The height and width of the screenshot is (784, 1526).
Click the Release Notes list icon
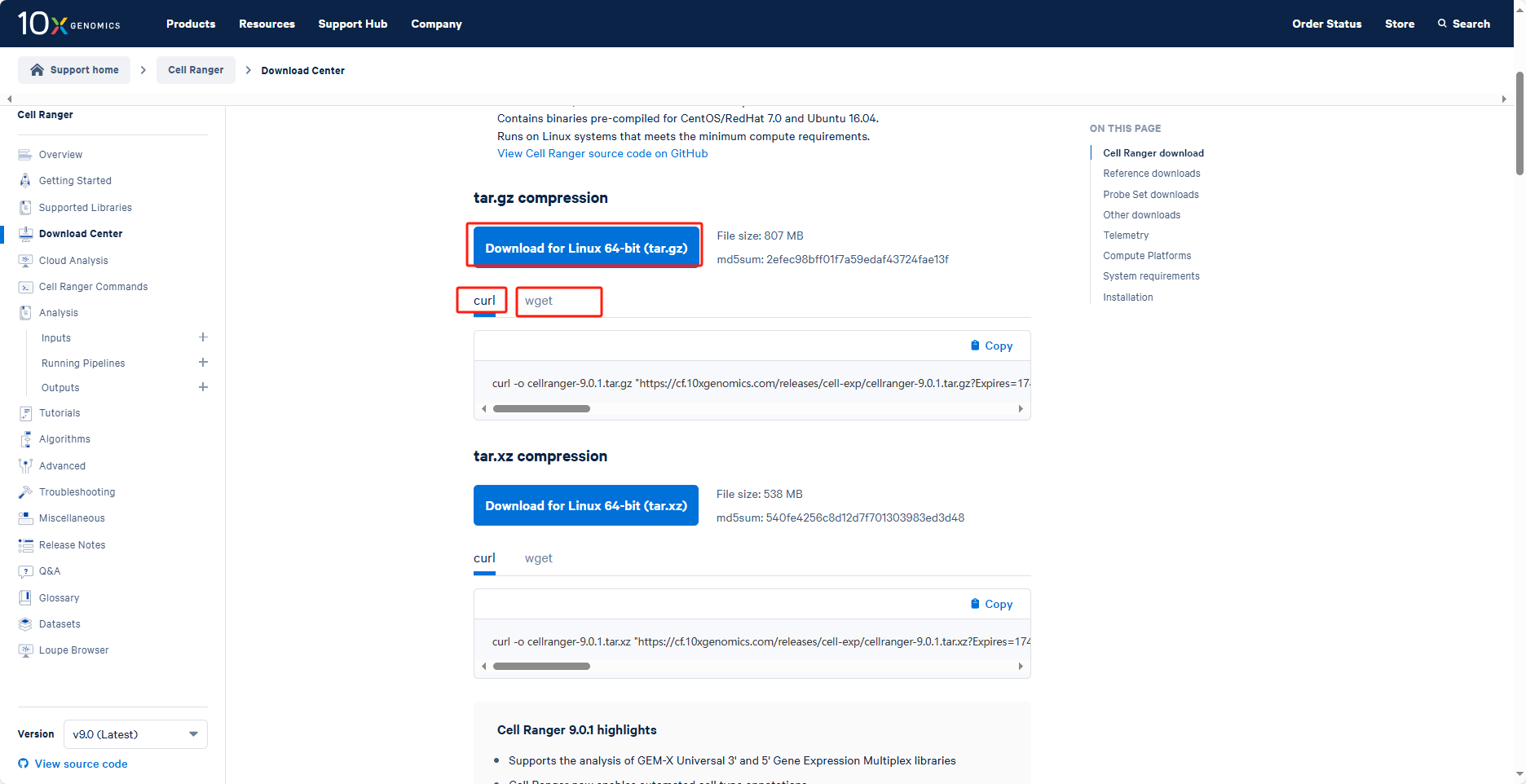(25, 545)
